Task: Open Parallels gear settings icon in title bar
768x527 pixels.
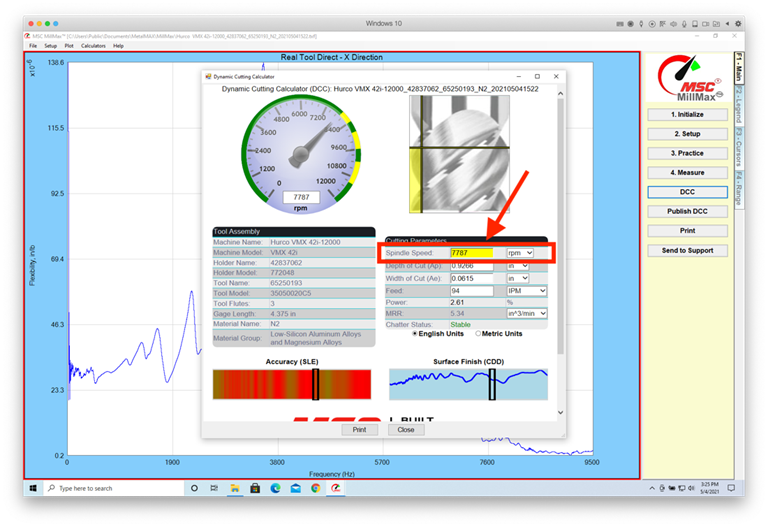Action: pyautogui.click(x=738, y=24)
